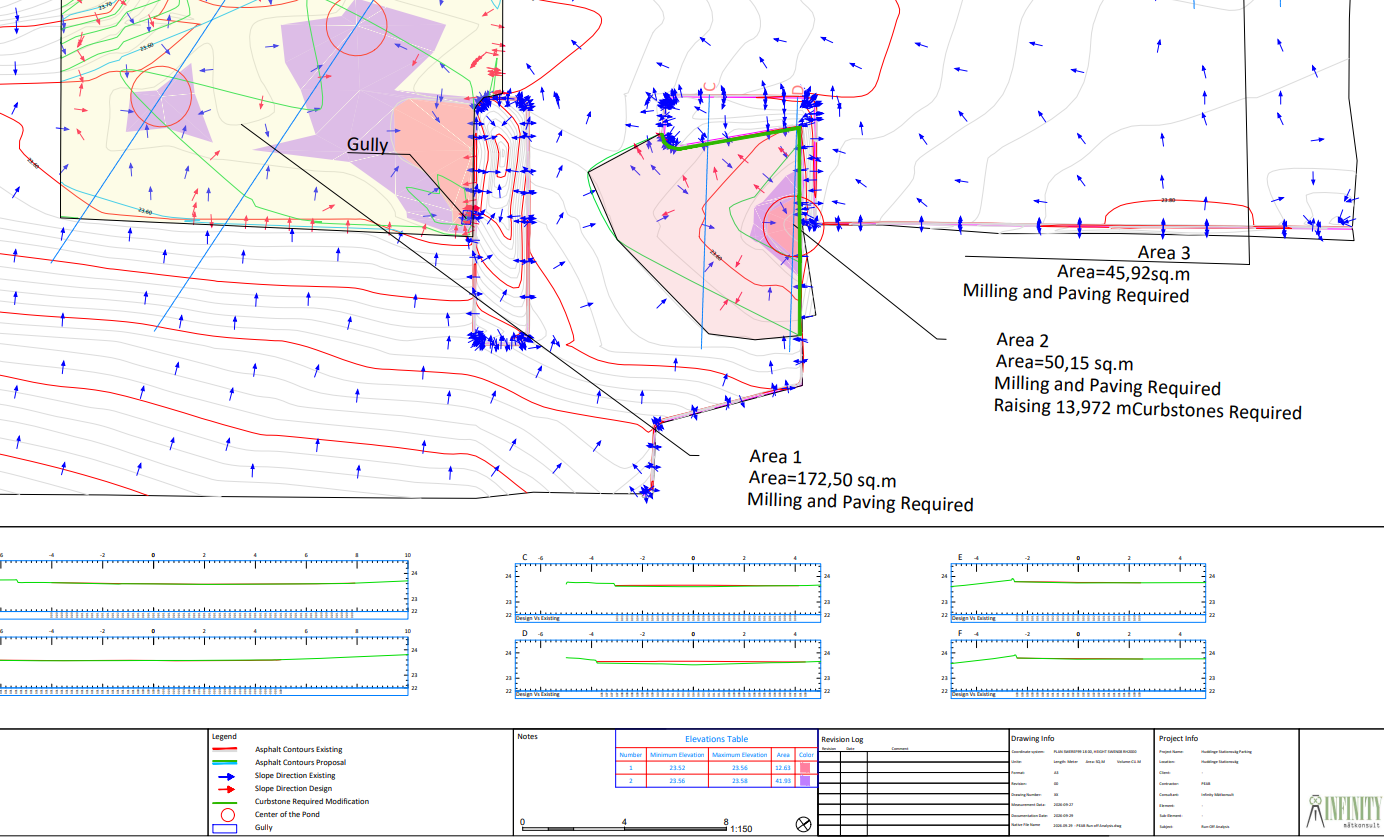This screenshot has height=838, width=1384.
Task: Click 'Minimum Elevation' column header
Action: click(677, 755)
